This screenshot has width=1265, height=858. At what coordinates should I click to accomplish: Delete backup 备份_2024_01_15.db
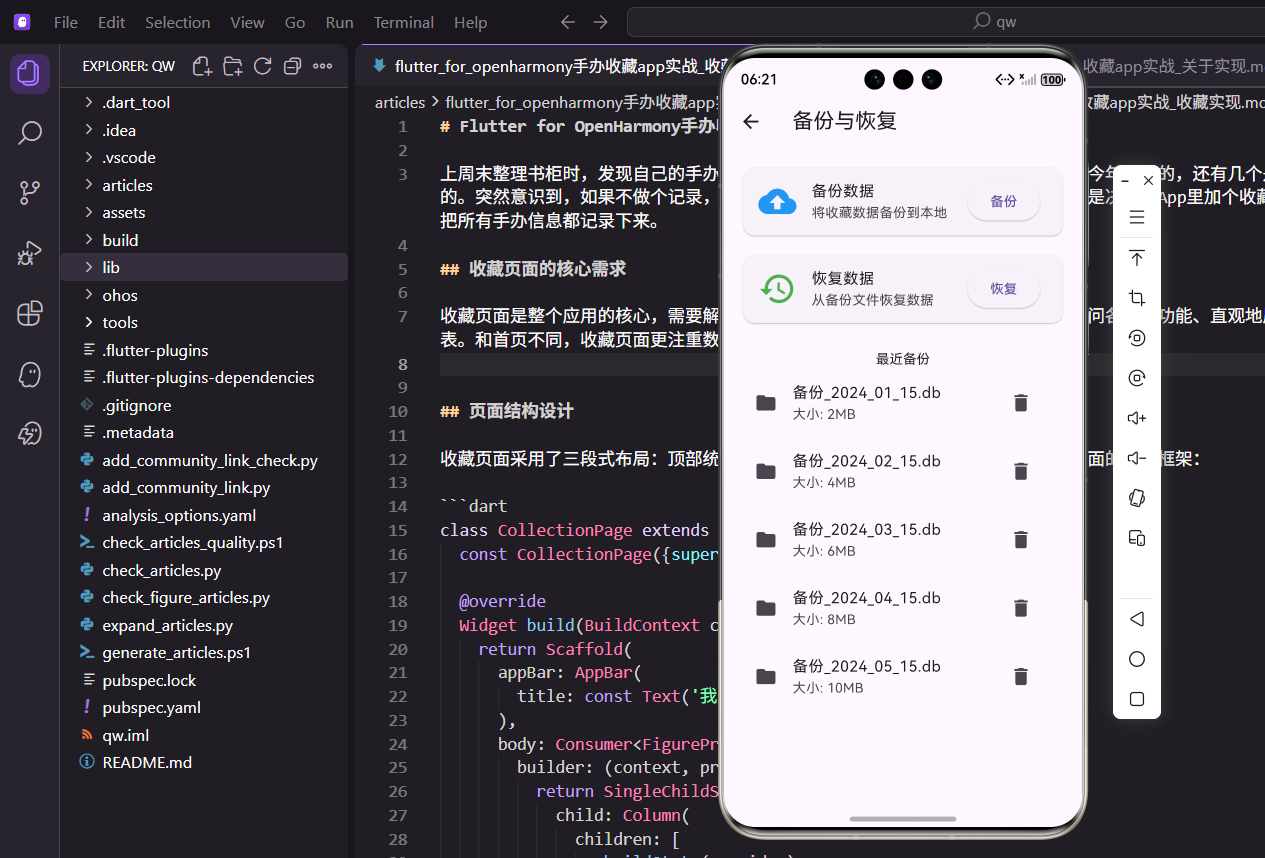(1020, 403)
